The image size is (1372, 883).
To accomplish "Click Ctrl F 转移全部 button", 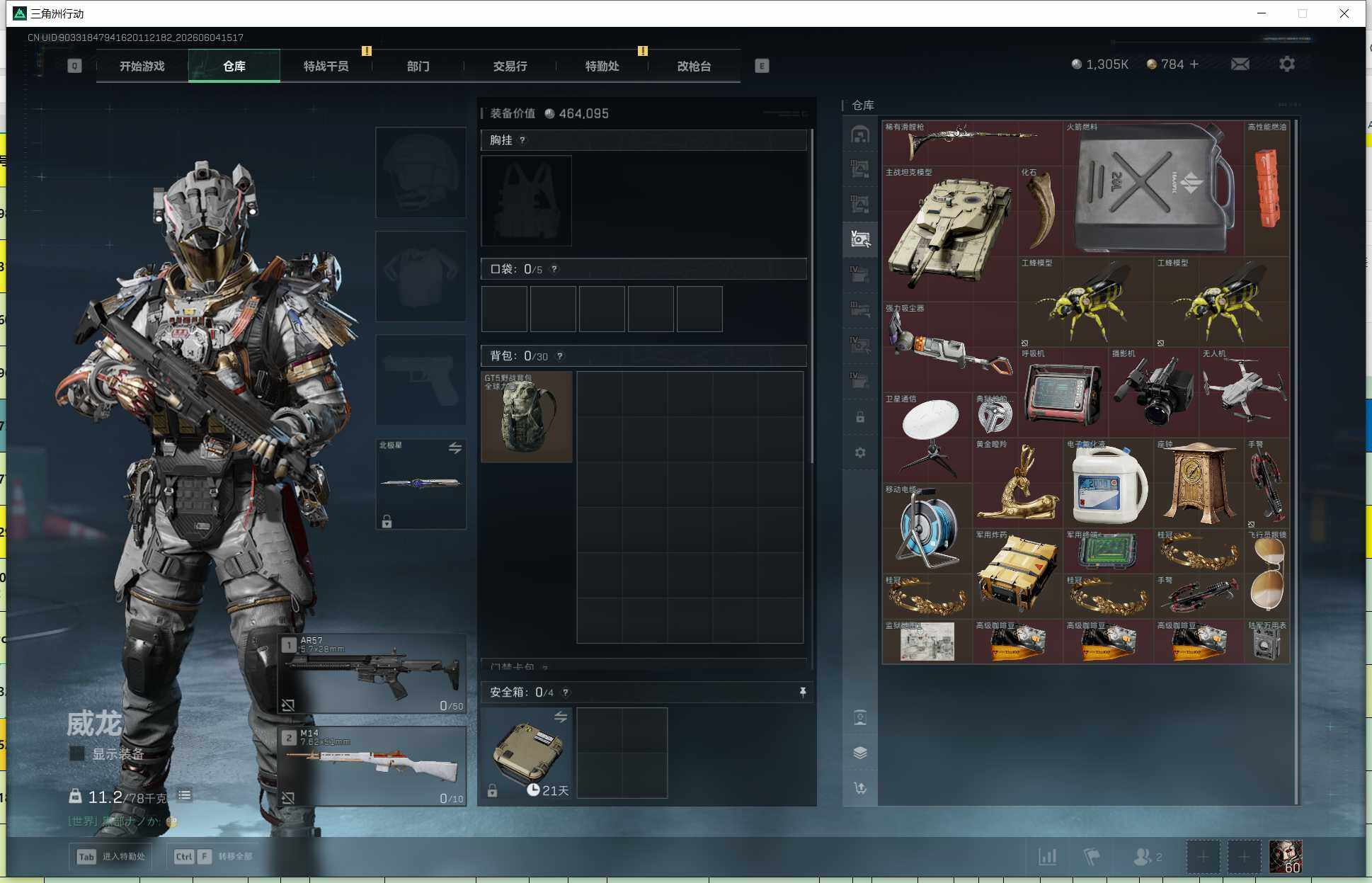I will click(x=212, y=857).
